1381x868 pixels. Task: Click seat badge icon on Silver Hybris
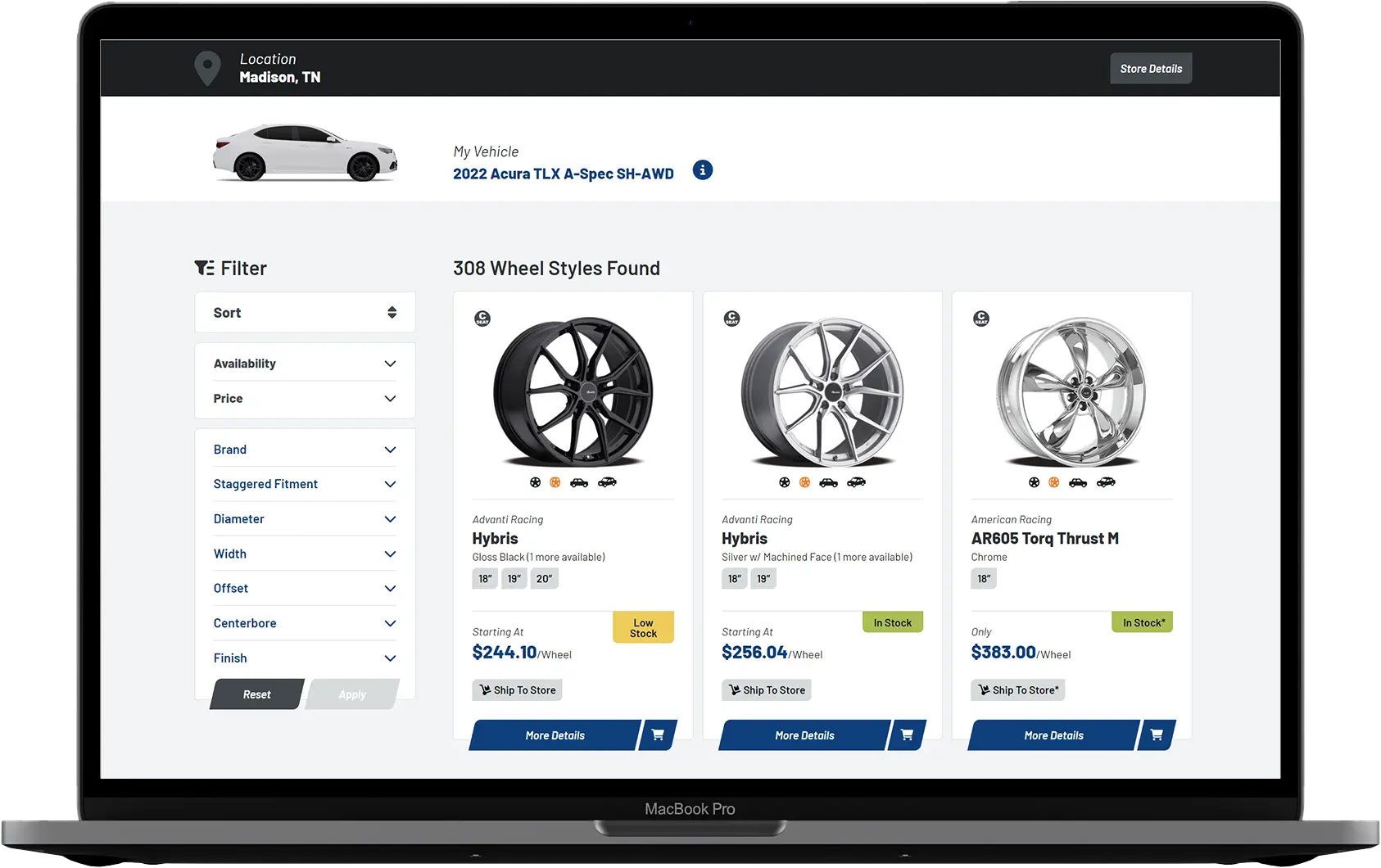[x=732, y=319]
